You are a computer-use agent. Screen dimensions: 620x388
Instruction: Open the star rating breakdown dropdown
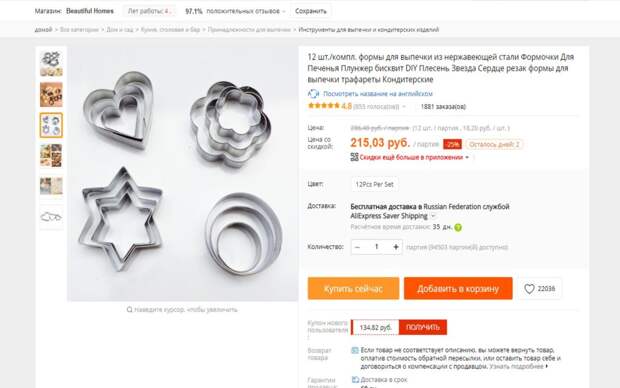pos(404,107)
